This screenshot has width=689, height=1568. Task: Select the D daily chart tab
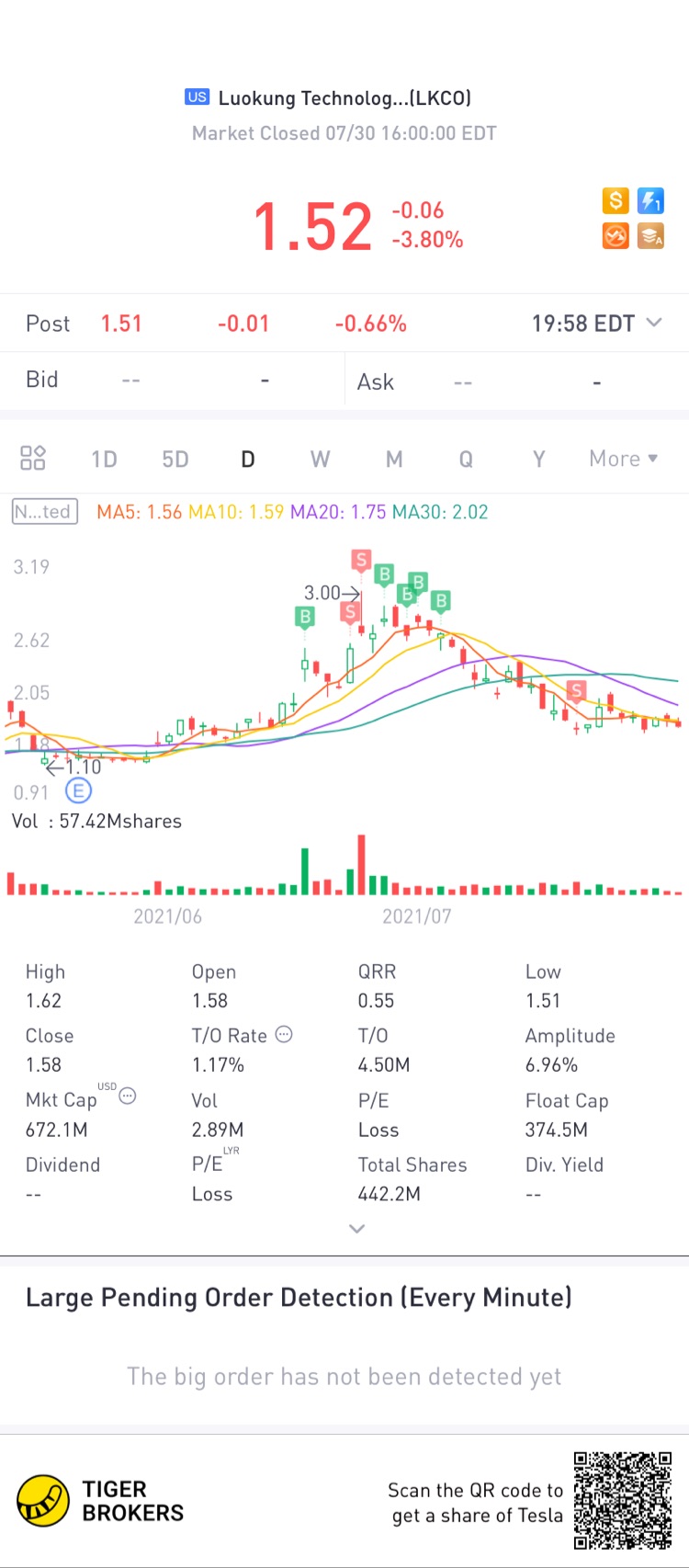248,459
